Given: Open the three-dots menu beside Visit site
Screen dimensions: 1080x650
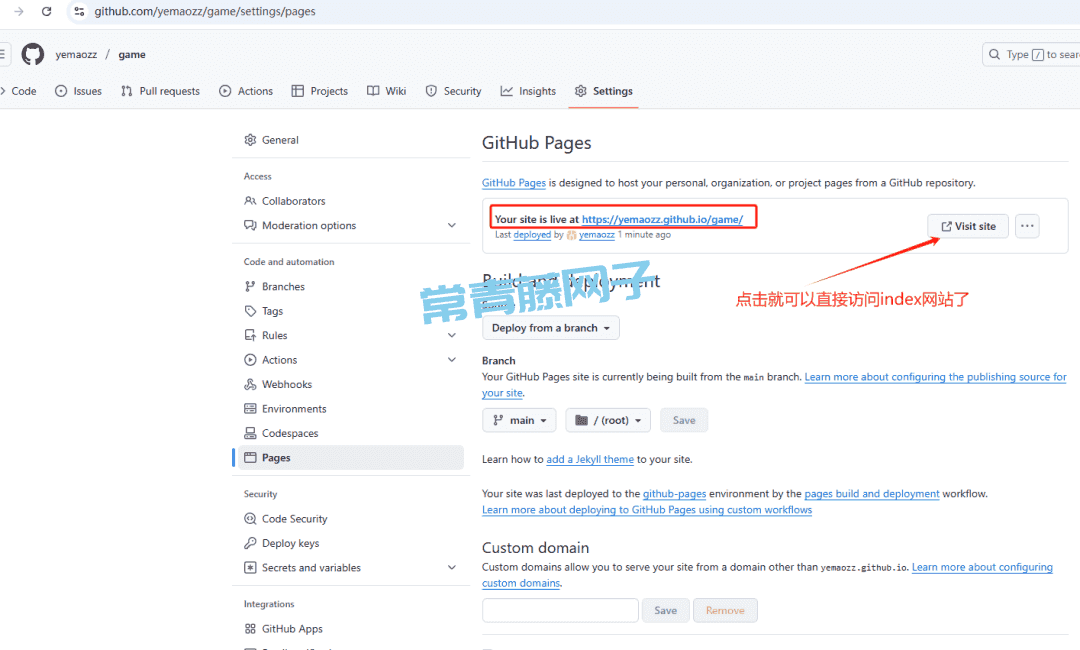Looking at the screenshot, I should [1027, 226].
